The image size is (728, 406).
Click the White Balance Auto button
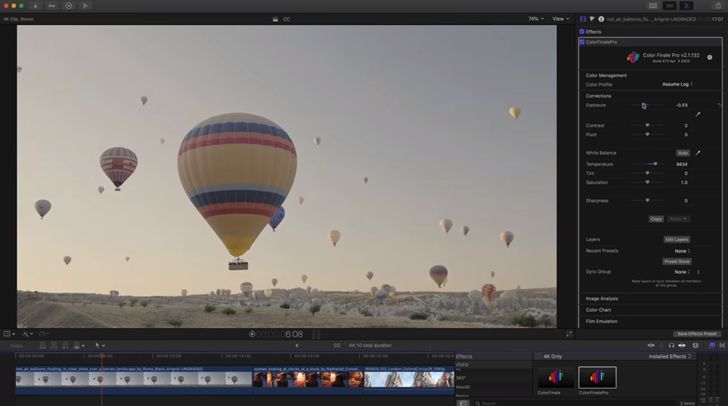(682, 153)
